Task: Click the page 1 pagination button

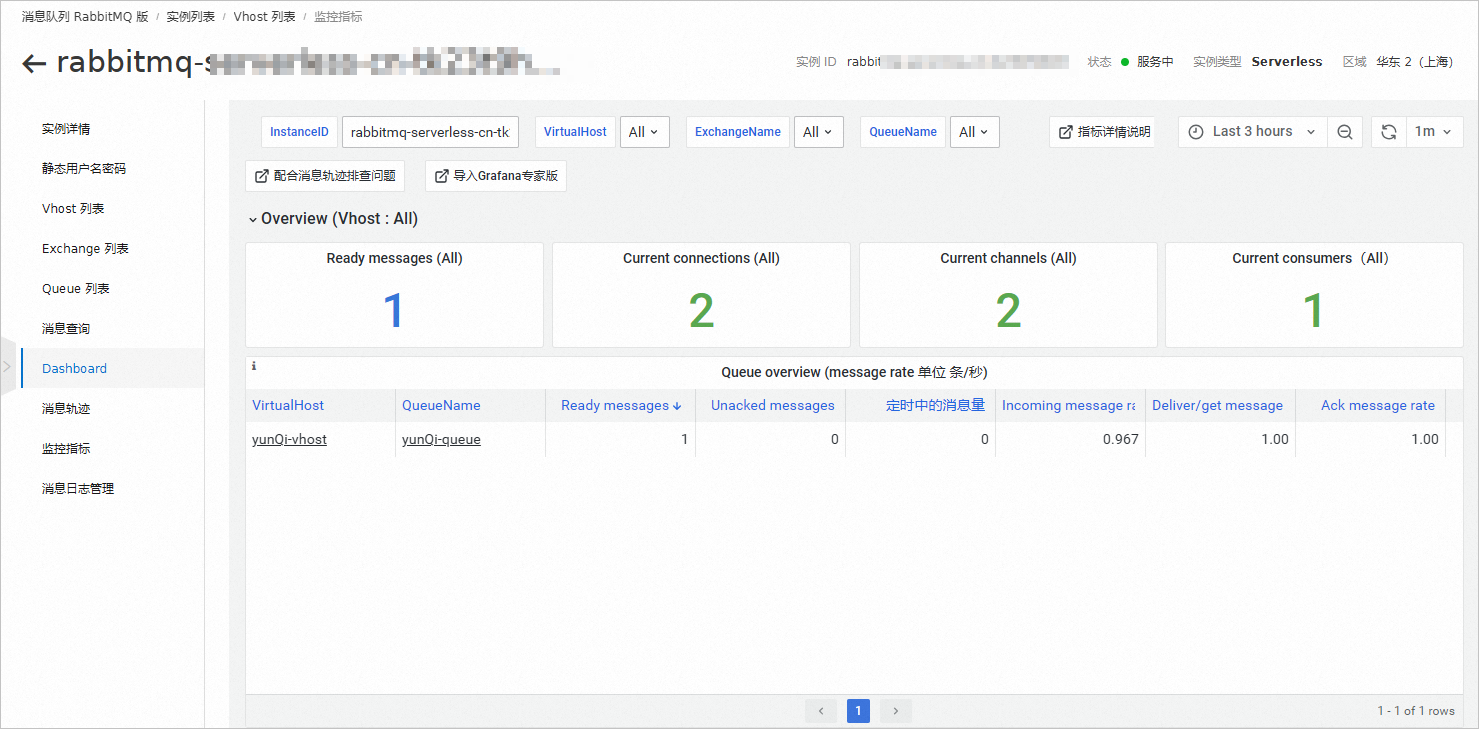Action: point(858,711)
